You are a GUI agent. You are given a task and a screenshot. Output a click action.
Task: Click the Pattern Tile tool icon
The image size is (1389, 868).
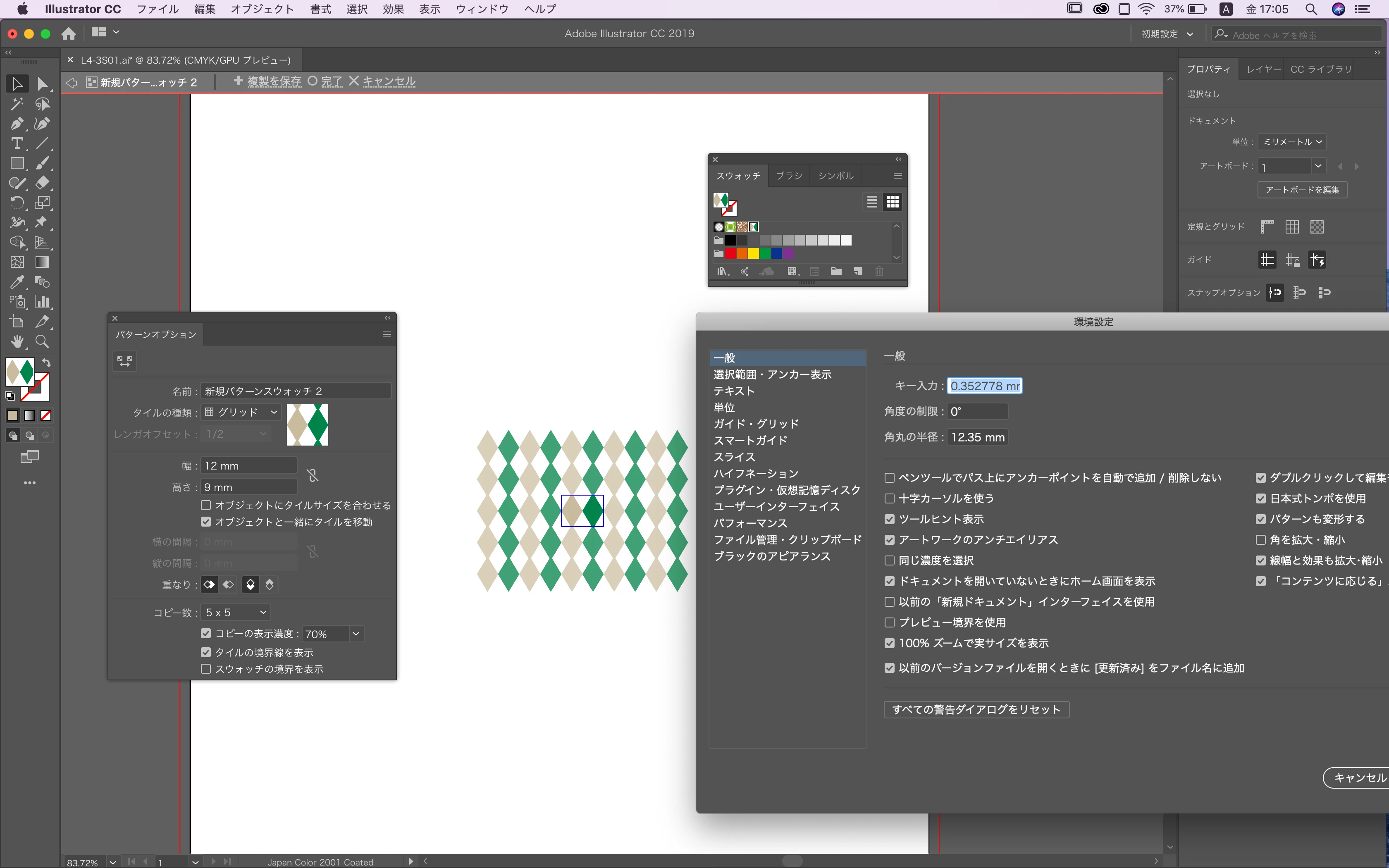click(124, 361)
